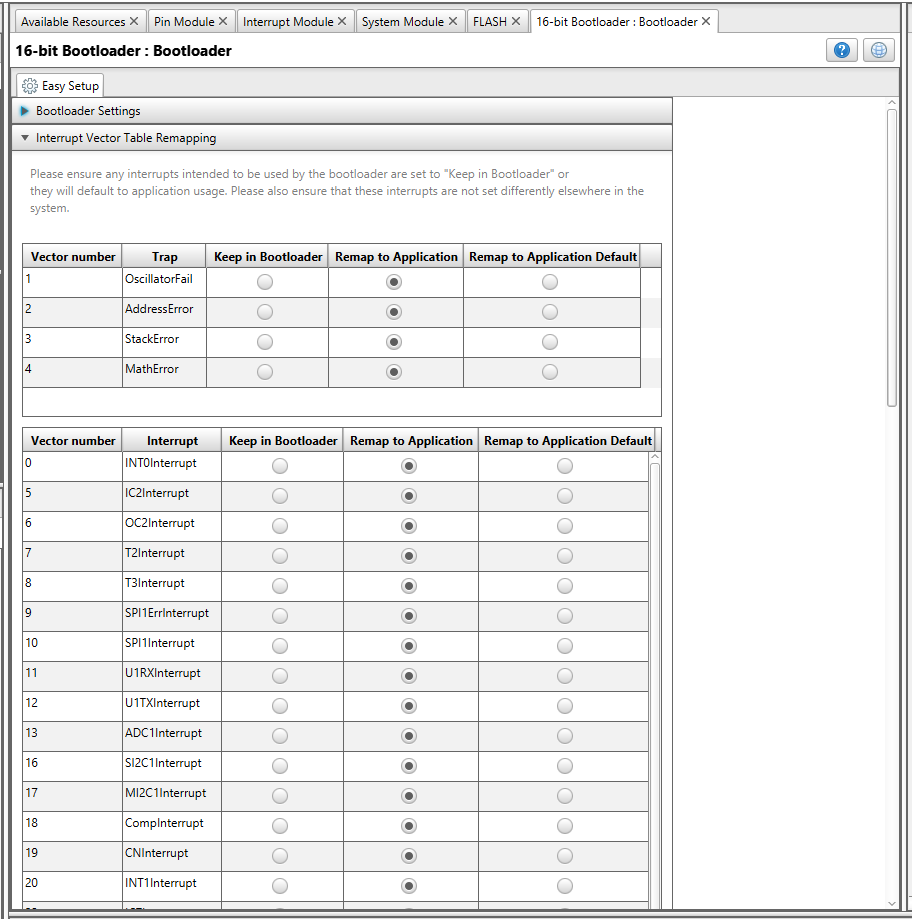Select Remap to Application for StackError
912x919 pixels.
click(x=394, y=342)
